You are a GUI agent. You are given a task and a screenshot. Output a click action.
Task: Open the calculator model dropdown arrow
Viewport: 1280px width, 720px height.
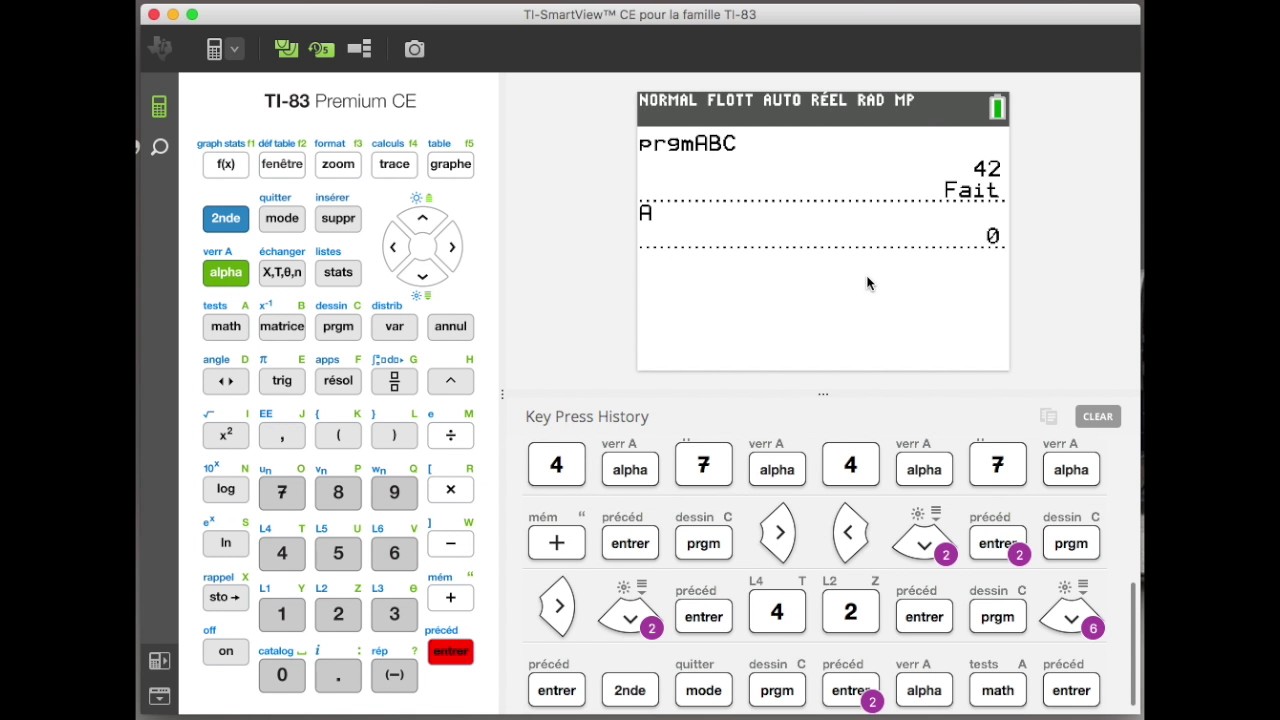[x=235, y=49]
